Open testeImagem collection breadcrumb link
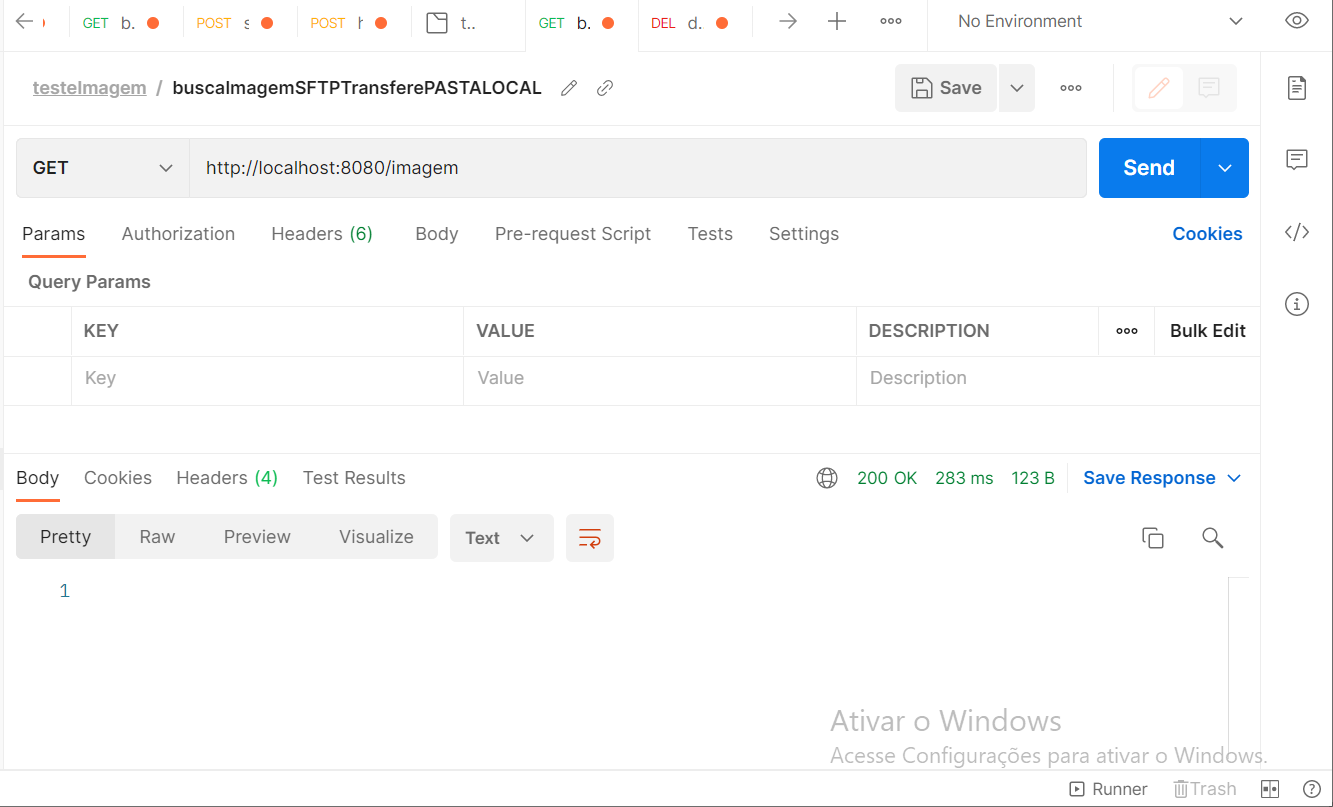 pyautogui.click(x=89, y=88)
